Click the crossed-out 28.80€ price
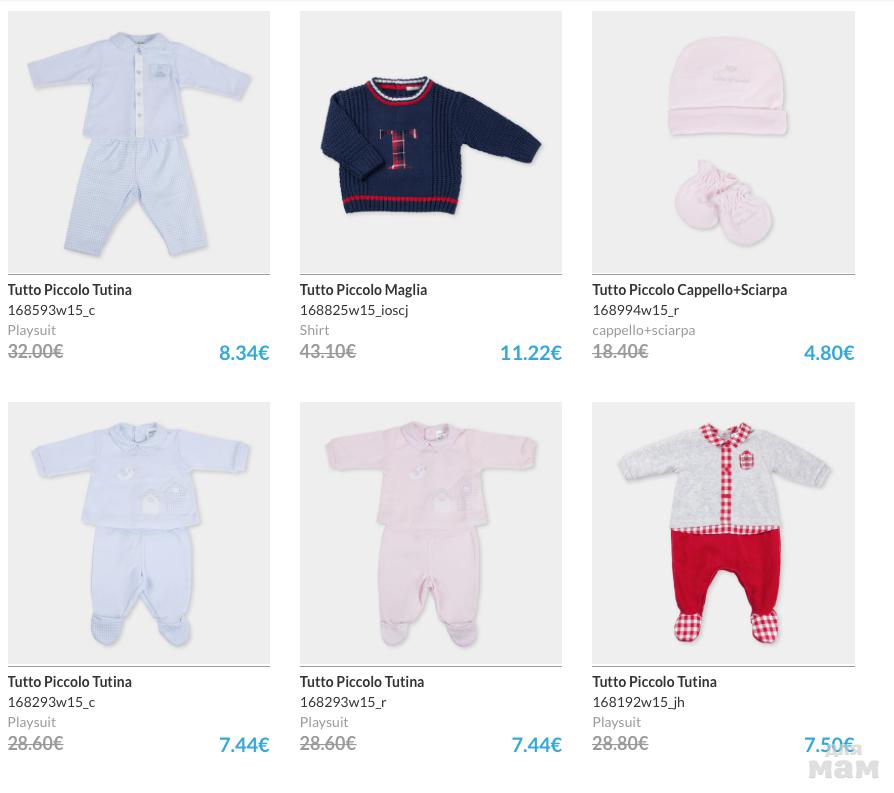Image resolution: width=894 pixels, height=793 pixels. pyautogui.click(x=620, y=744)
